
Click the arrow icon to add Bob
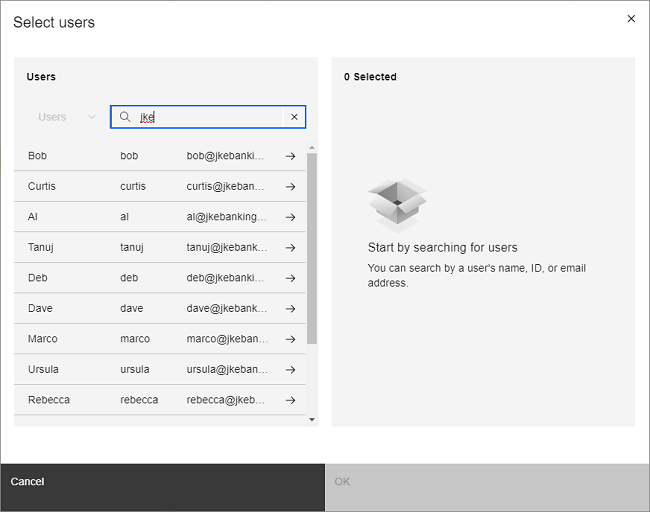click(290, 156)
